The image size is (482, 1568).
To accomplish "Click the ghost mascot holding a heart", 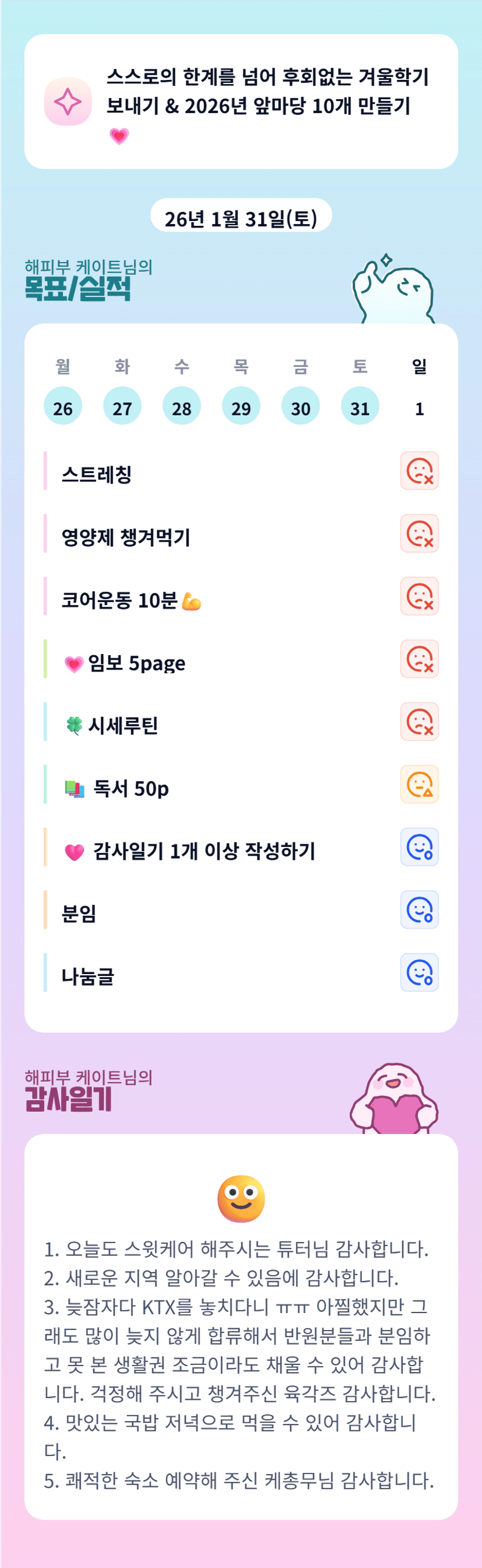I will [395, 1100].
